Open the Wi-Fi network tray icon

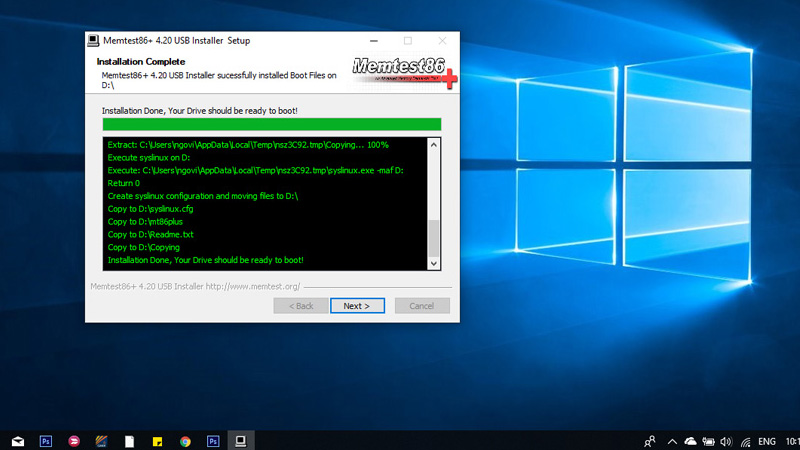[745, 441]
